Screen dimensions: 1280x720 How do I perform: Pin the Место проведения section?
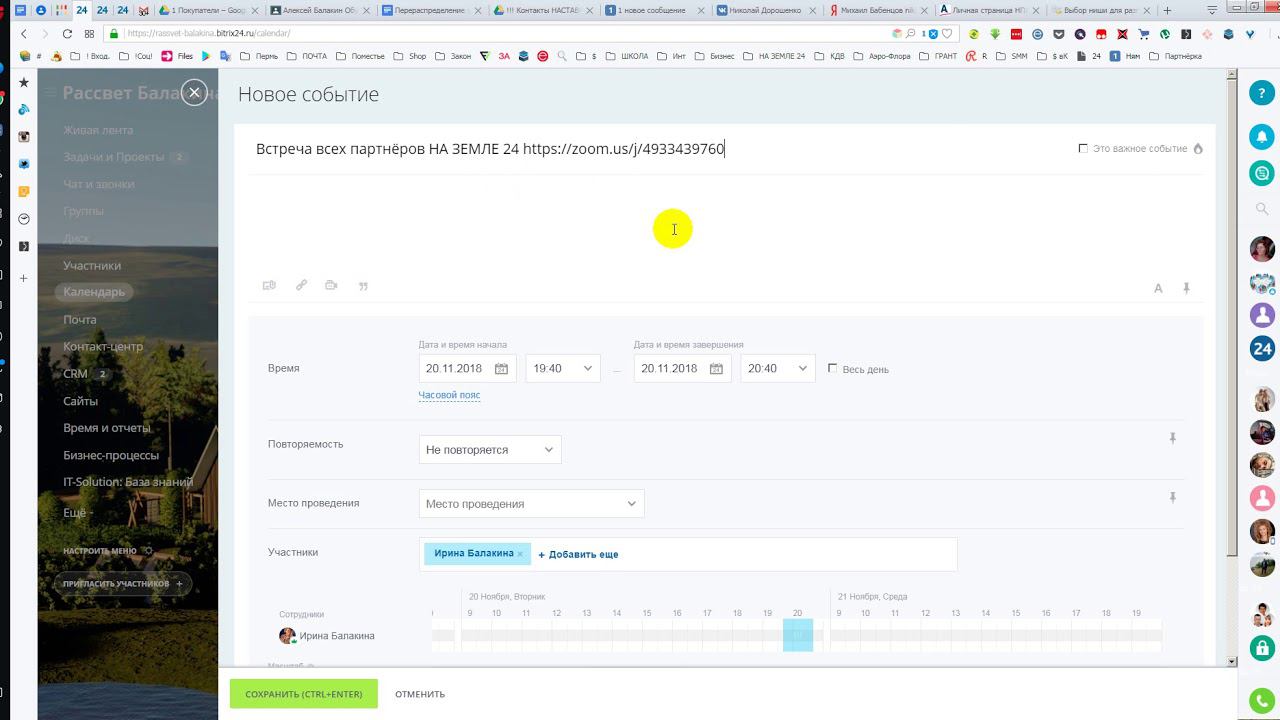pos(1173,497)
